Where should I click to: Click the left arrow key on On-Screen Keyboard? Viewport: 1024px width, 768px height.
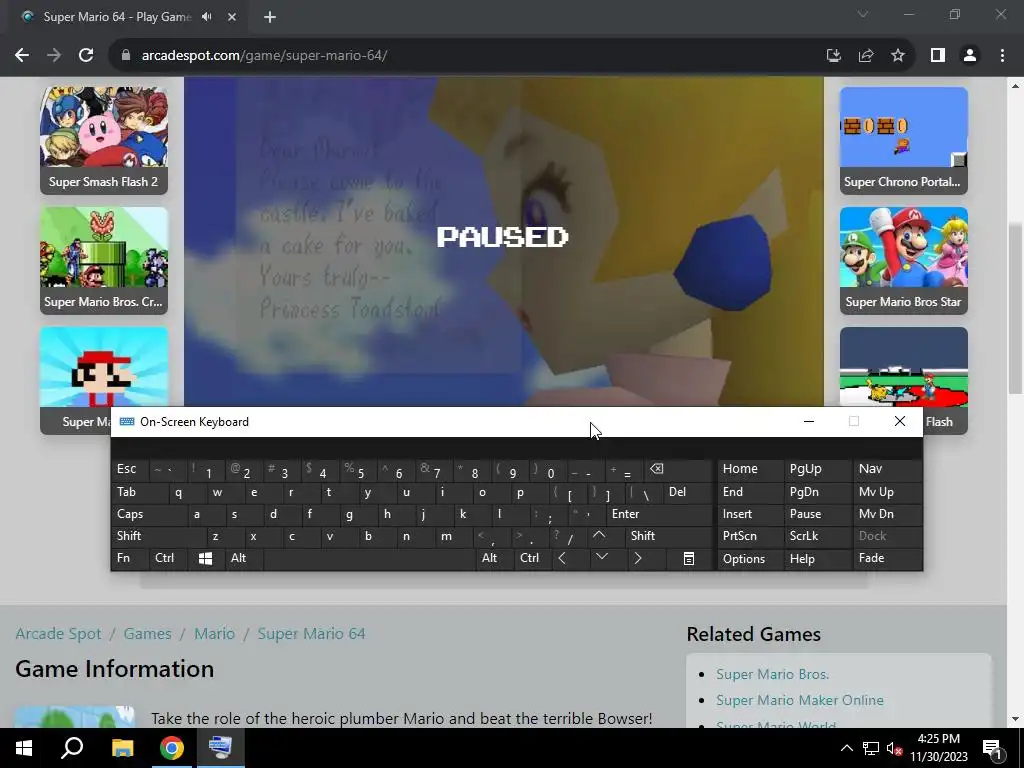[x=562, y=559]
